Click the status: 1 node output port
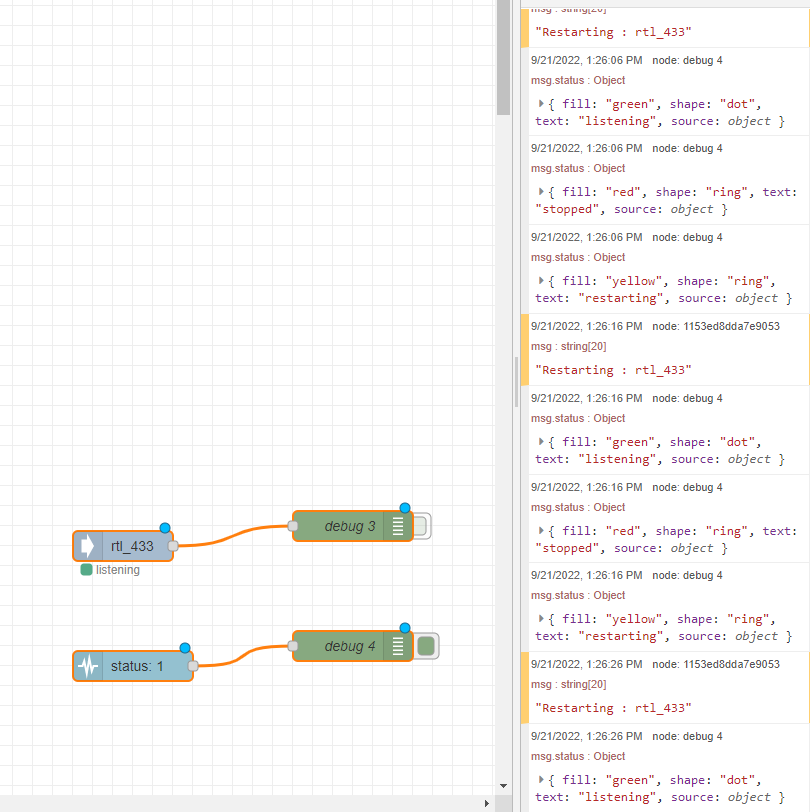810x812 pixels. click(x=193, y=666)
